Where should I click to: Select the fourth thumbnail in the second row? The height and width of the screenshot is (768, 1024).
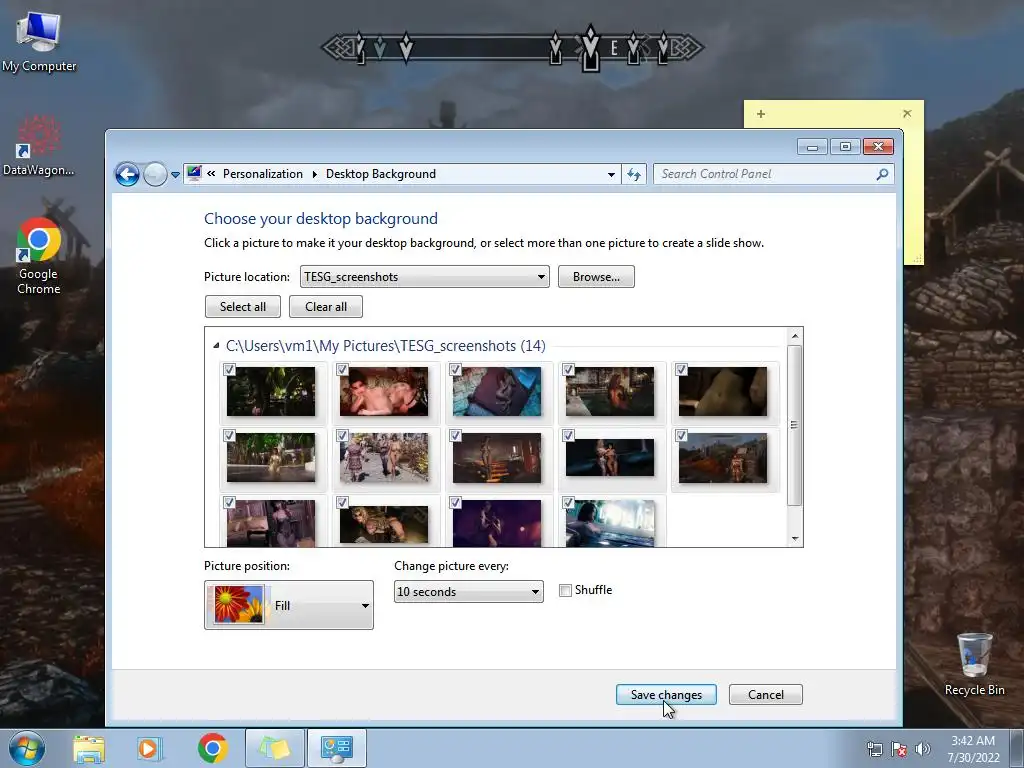click(x=610, y=458)
